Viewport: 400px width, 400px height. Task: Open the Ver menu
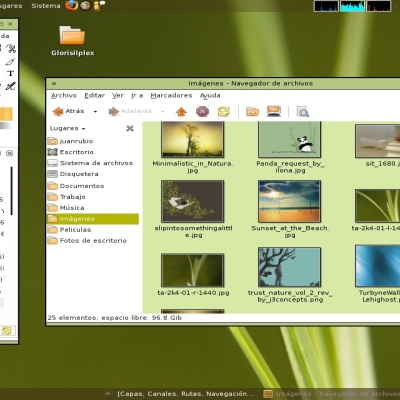pos(118,96)
